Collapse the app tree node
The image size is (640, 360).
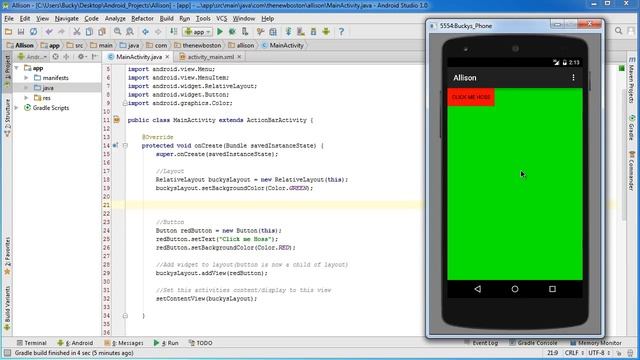[x=17, y=68]
